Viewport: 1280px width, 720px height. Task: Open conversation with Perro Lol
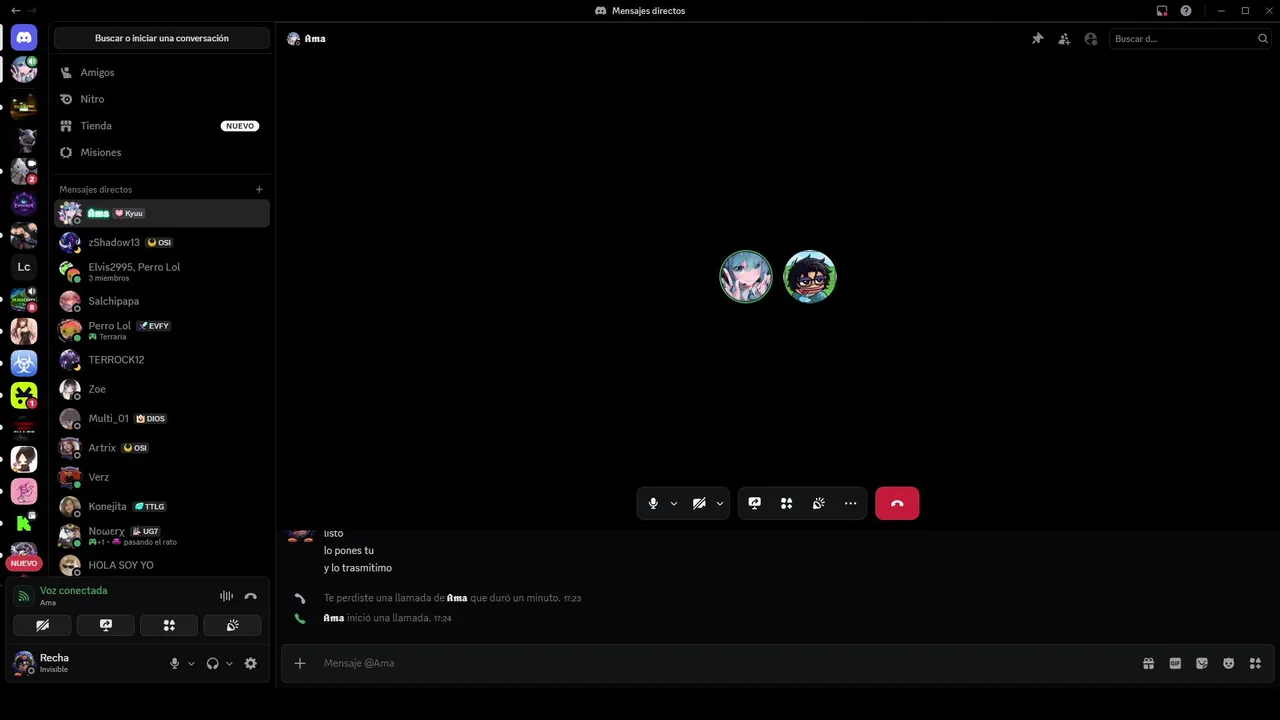point(162,330)
